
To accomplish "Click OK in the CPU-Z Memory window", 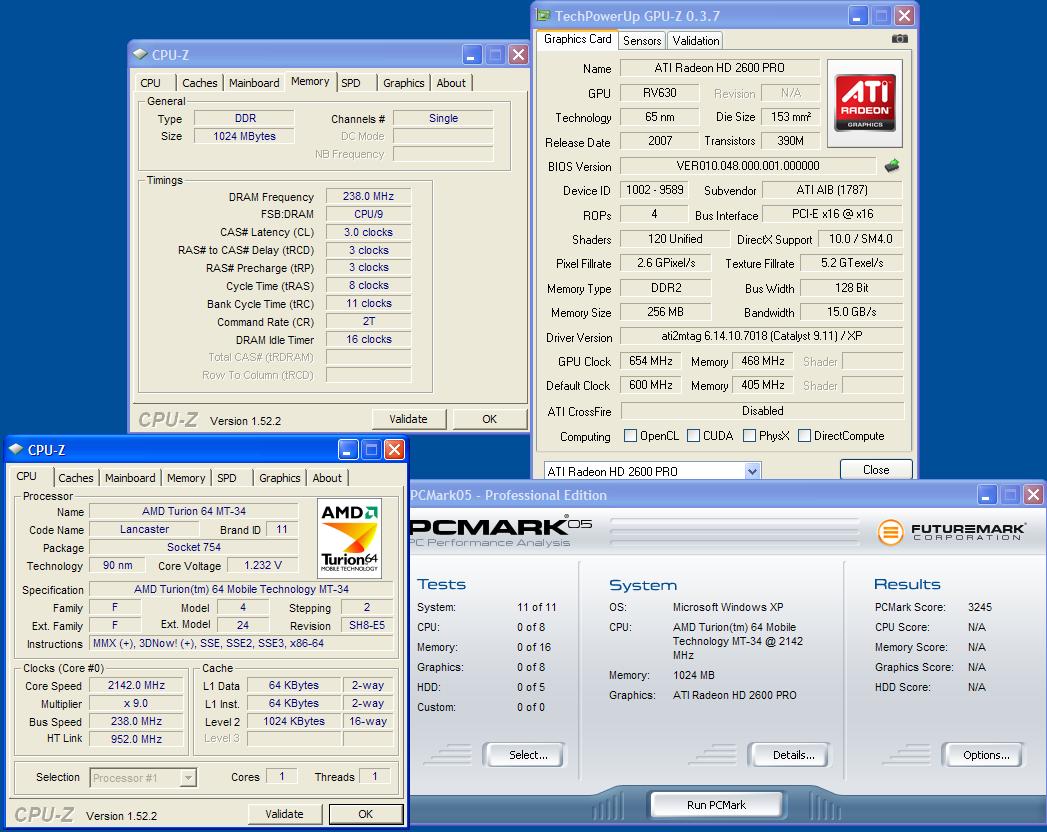I will (489, 419).
